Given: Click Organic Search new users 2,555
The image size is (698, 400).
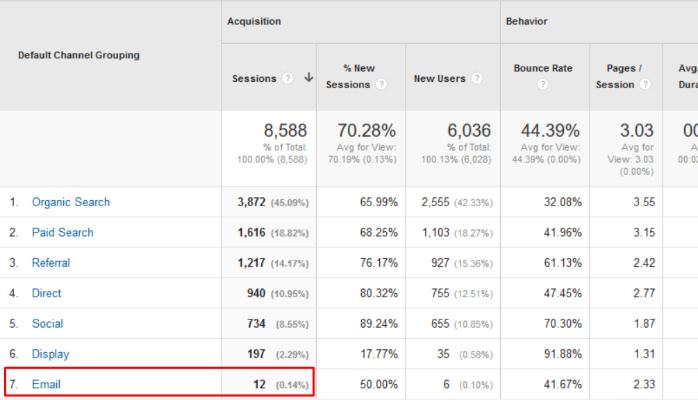Looking at the screenshot, I should click(x=435, y=202).
